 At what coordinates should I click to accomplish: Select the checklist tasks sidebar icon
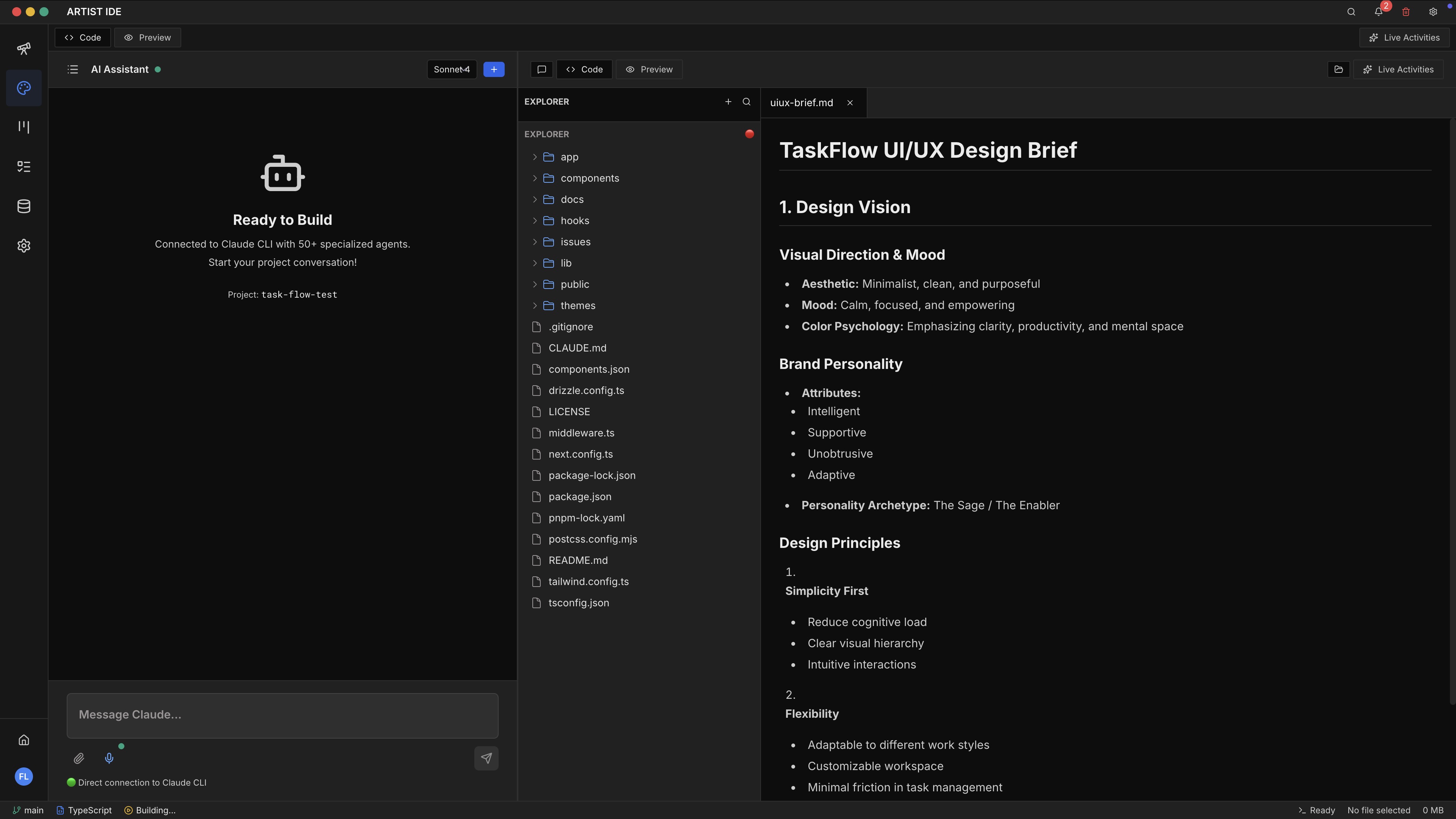click(x=24, y=167)
